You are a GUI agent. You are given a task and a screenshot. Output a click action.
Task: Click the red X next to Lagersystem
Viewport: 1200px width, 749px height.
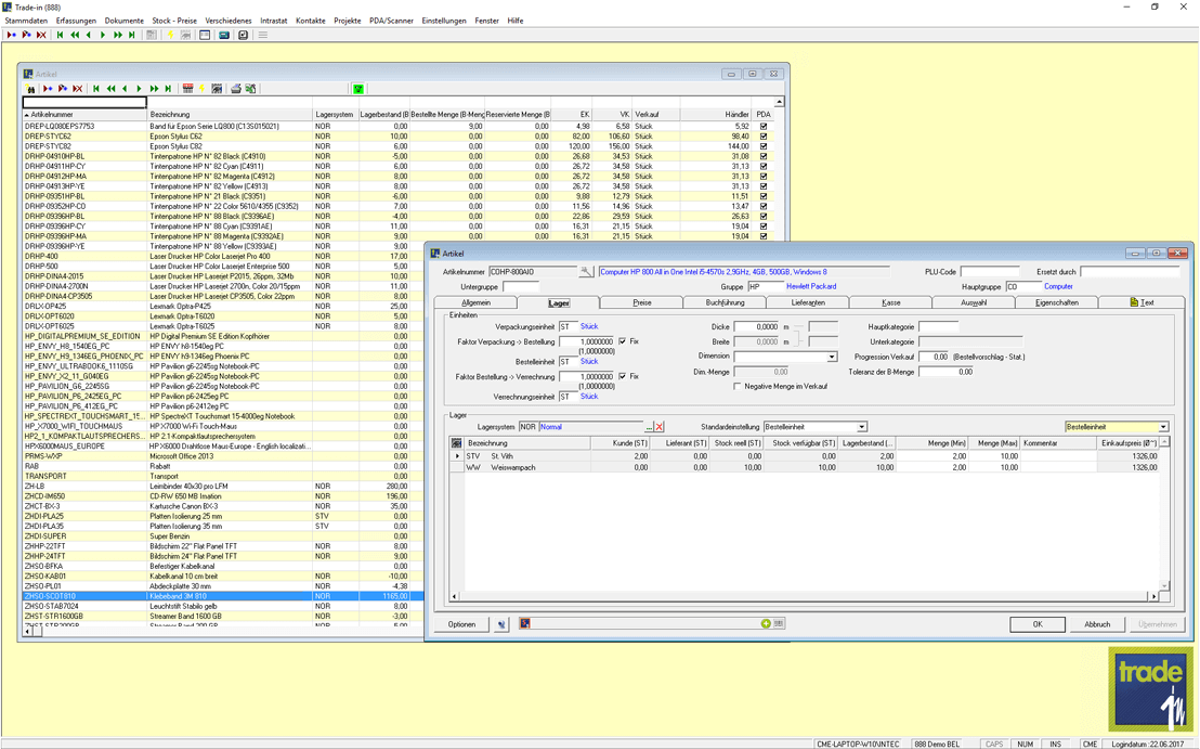point(659,427)
